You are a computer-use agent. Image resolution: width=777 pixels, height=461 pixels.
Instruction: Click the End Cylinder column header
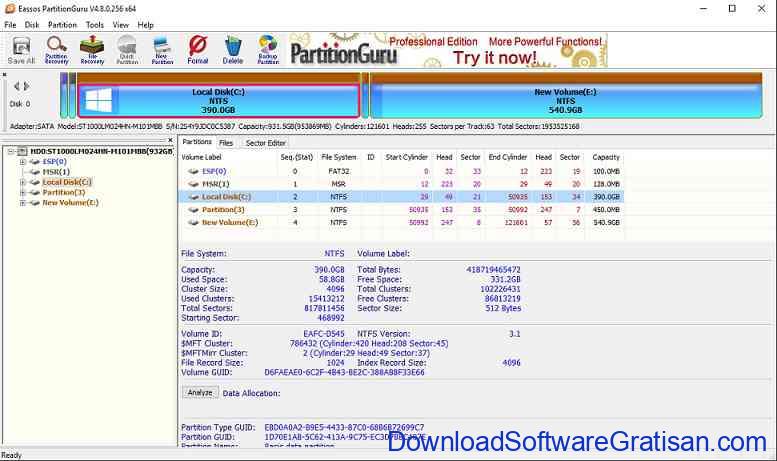(507, 158)
